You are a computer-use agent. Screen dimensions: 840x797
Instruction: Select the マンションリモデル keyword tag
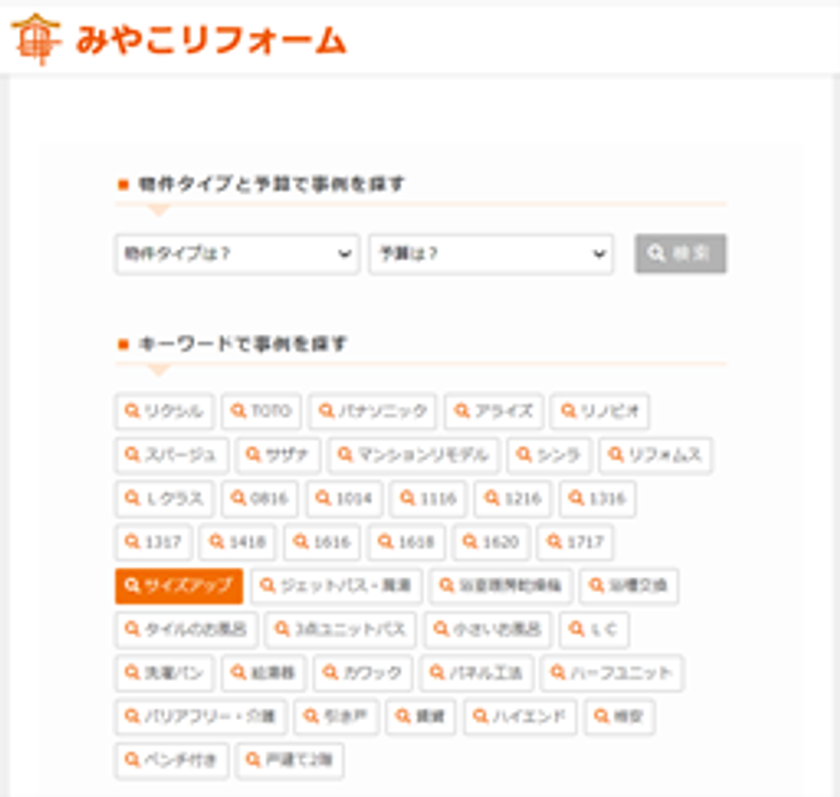[414, 455]
